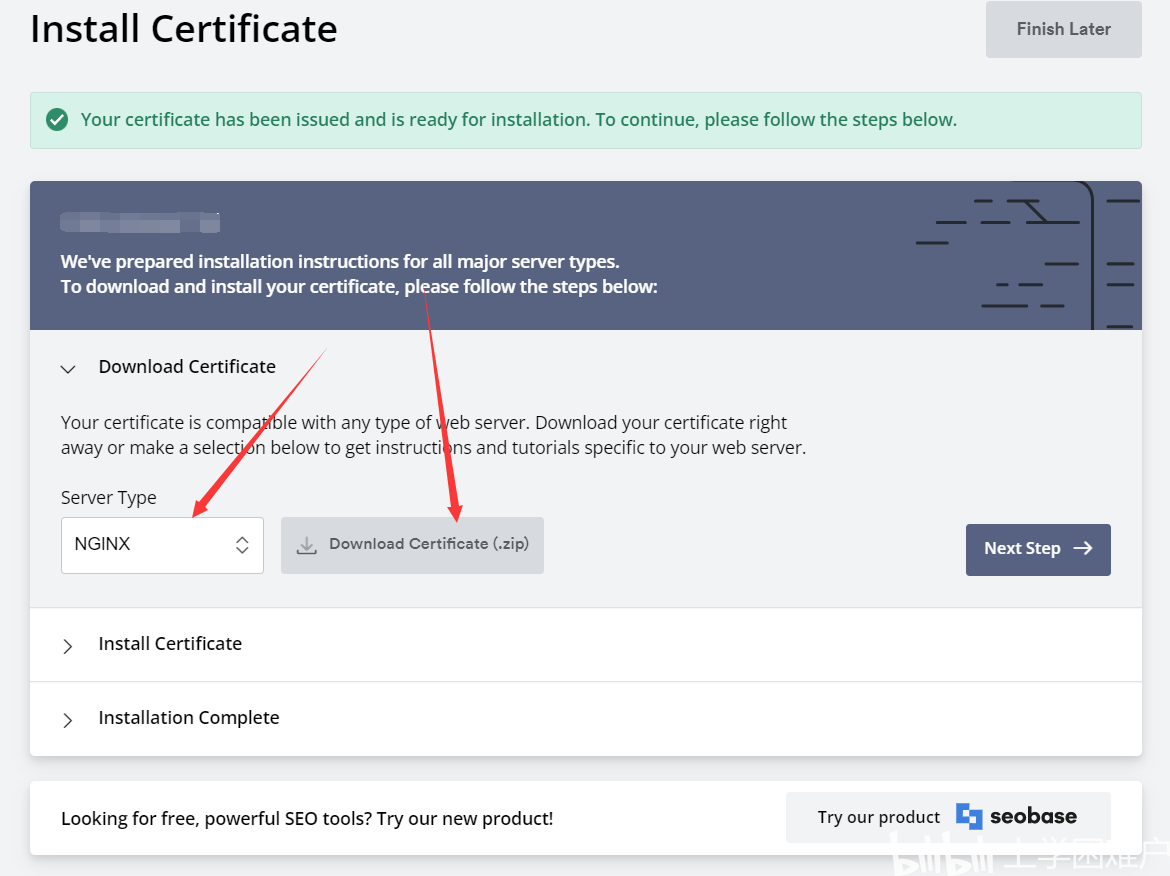Click the up-down arrows in NGINX selector
This screenshot has height=876, width=1170.
pyautogui.click(x=242, y=545)
